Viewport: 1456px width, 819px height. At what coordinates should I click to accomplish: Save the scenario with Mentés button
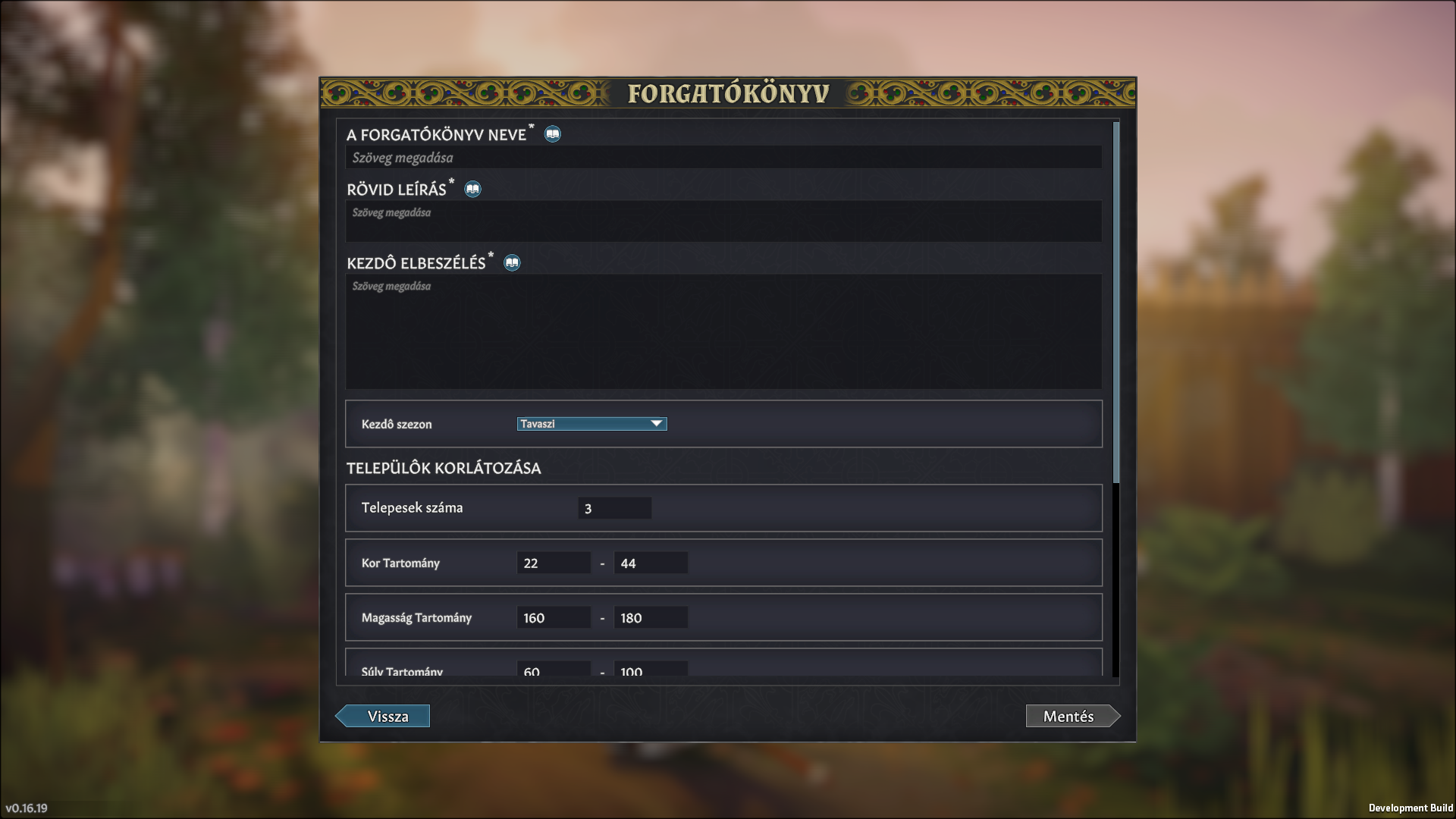click(1073, 716)
